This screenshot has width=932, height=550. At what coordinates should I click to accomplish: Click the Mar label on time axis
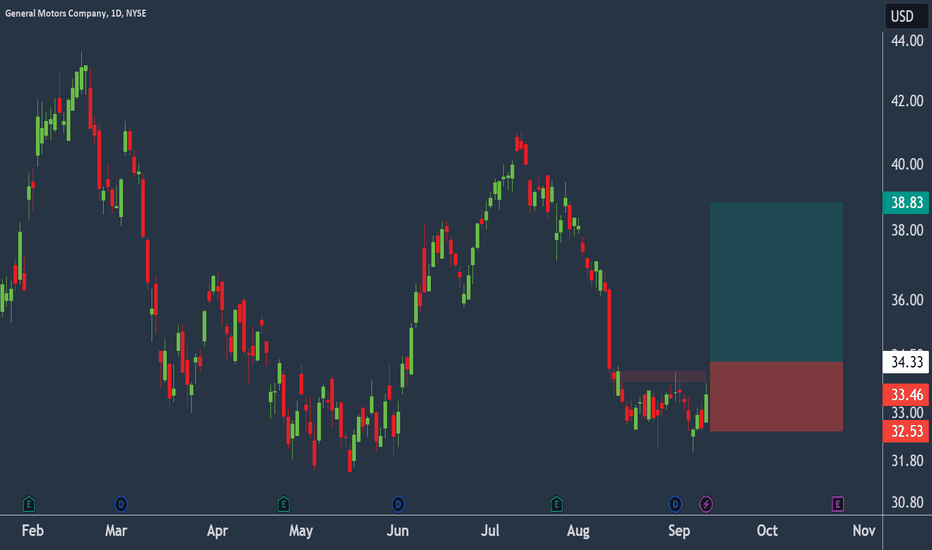coord(116,530)
